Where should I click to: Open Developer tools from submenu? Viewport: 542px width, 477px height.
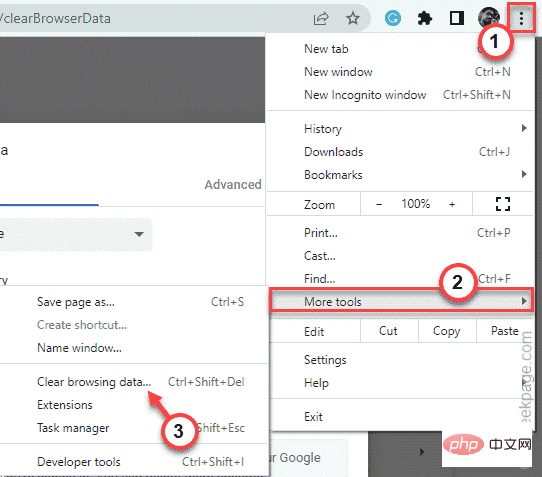[134, 462]
